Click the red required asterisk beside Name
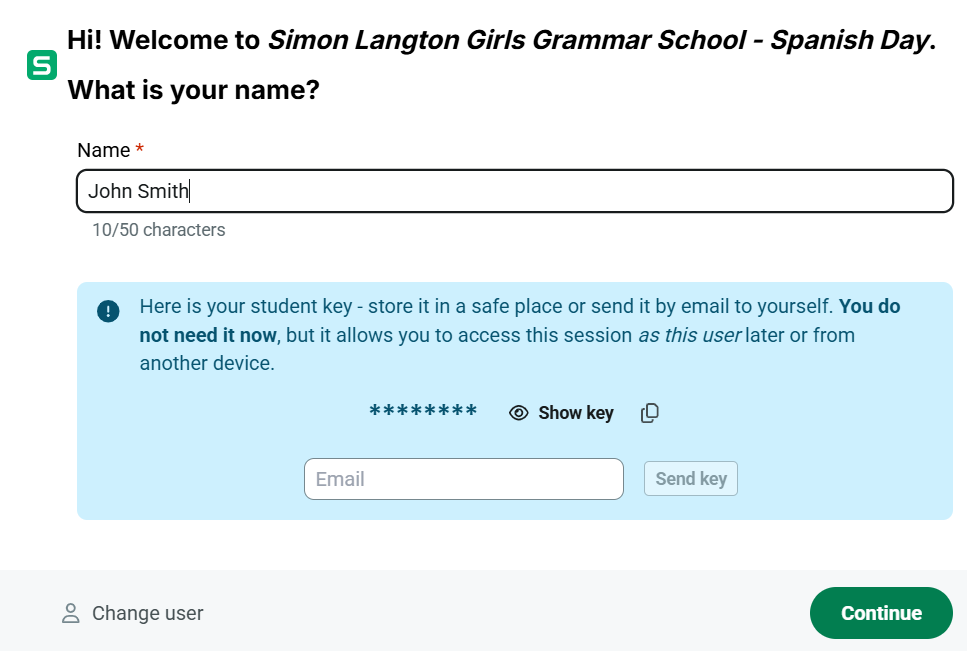This screenshot has width=967, height=651. pyautogui.click(x=140, y=150)
